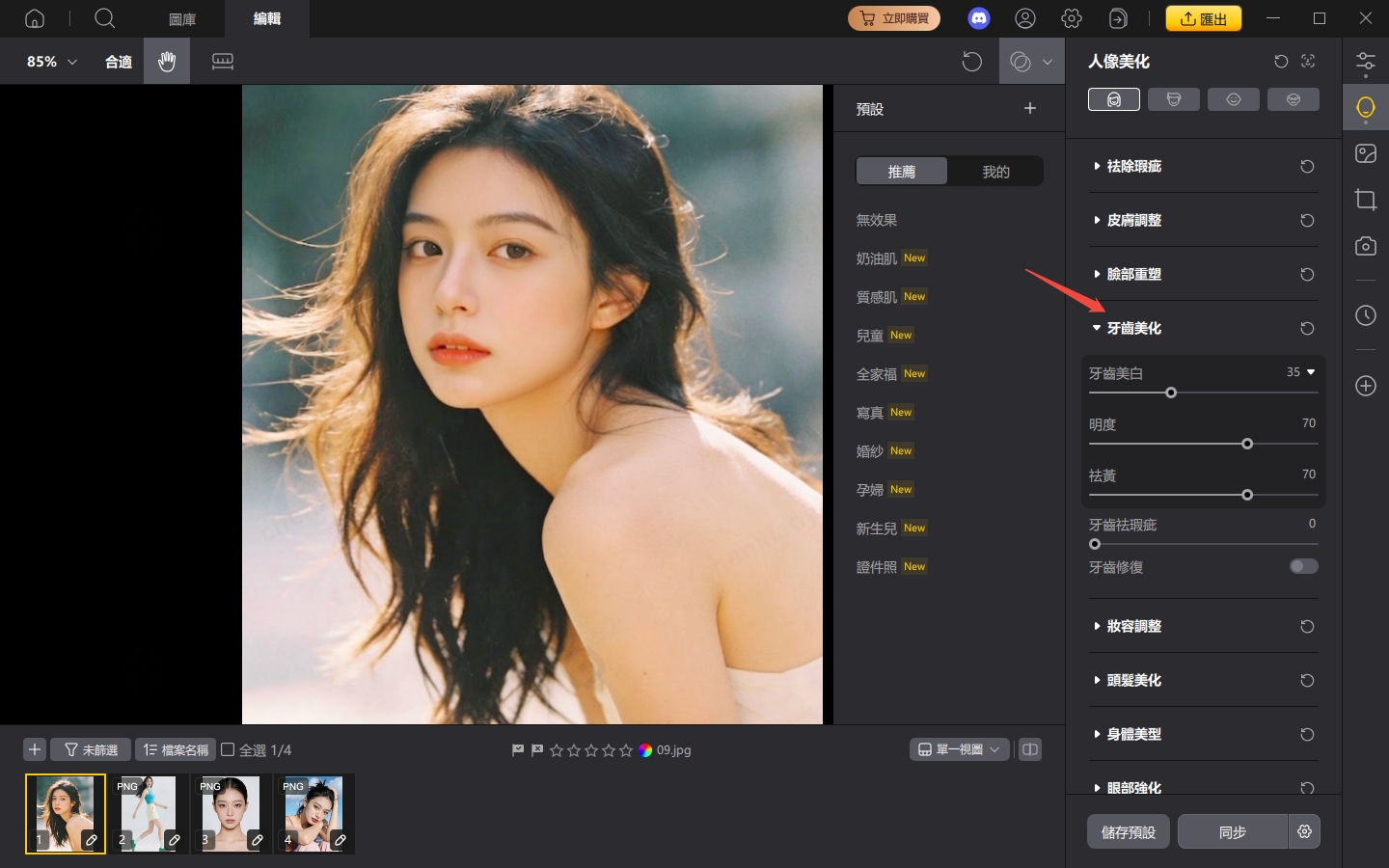
Task: Check the 全選 checkbox
Action: click(229, 749)
